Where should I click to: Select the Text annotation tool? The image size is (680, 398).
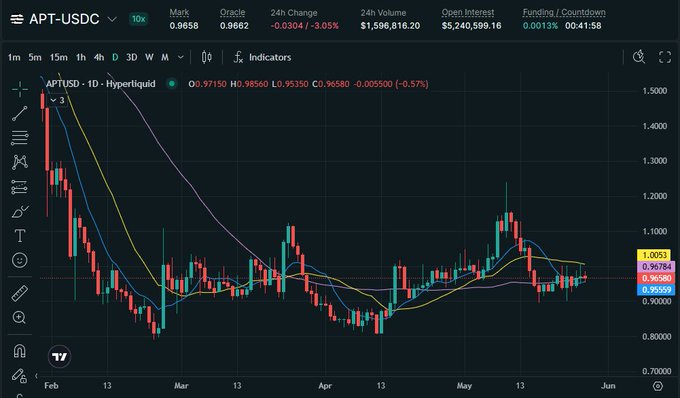[20, 236]
